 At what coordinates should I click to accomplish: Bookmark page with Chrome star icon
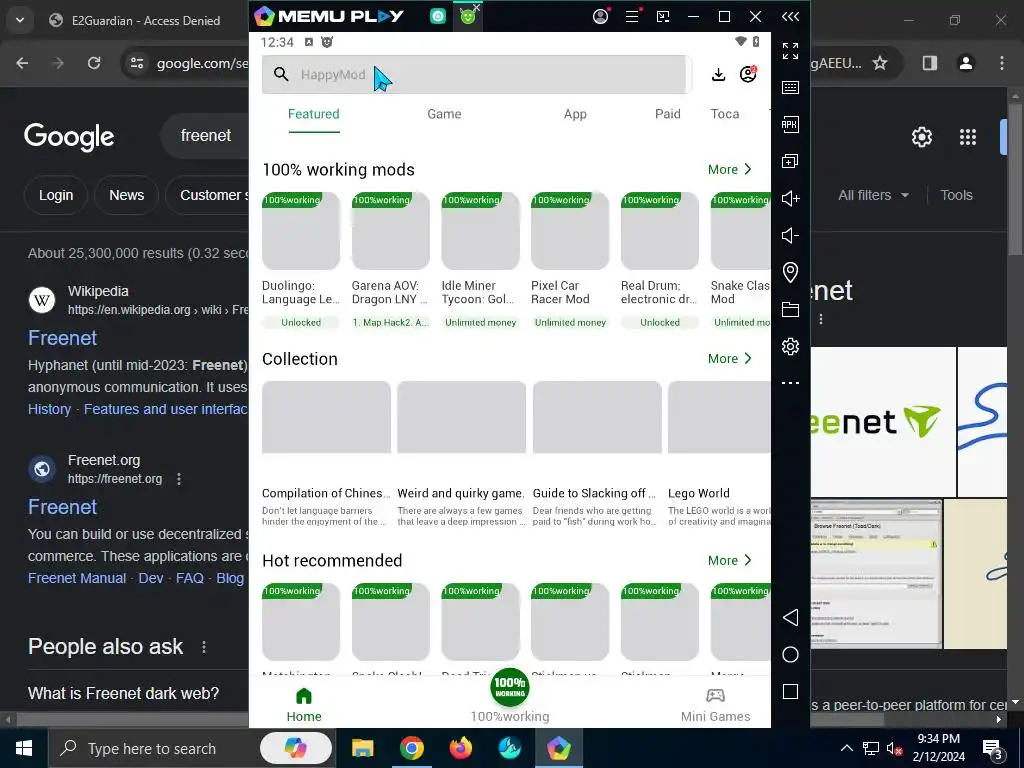coord(880,63)
